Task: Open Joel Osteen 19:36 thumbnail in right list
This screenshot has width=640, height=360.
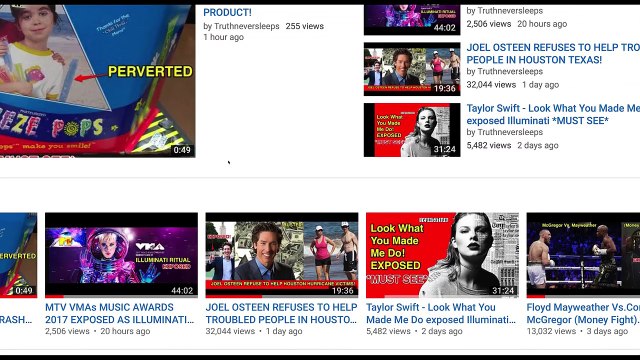Action: click(412, 69)
